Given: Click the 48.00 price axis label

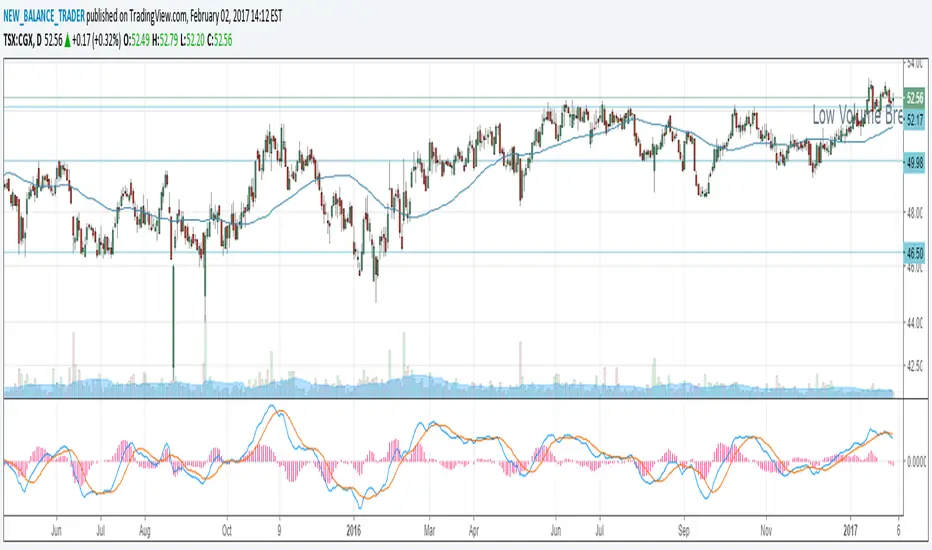Looking at the screenshot, I should 915,212.
